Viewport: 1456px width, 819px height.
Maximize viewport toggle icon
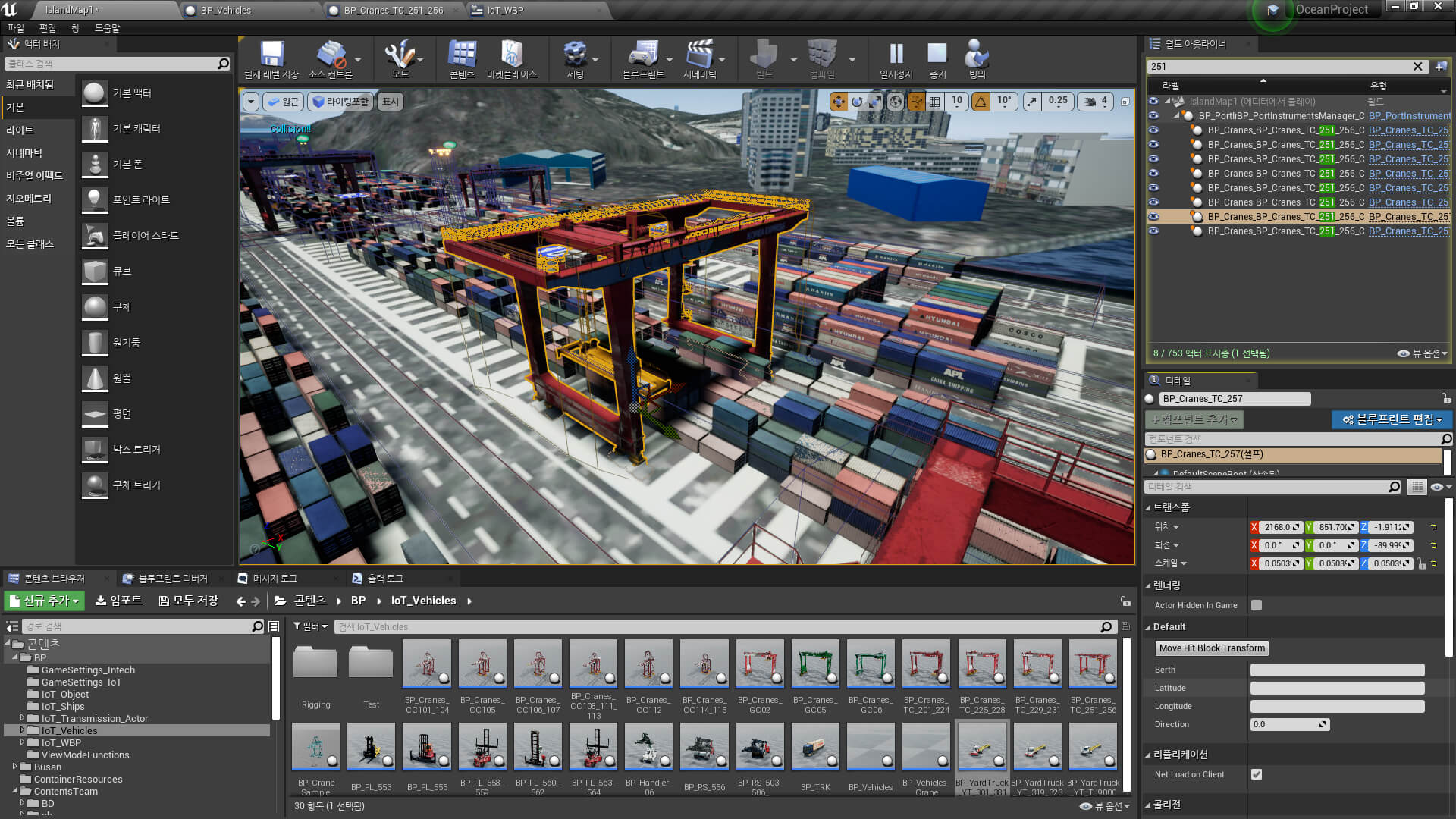pos(1125,101)
